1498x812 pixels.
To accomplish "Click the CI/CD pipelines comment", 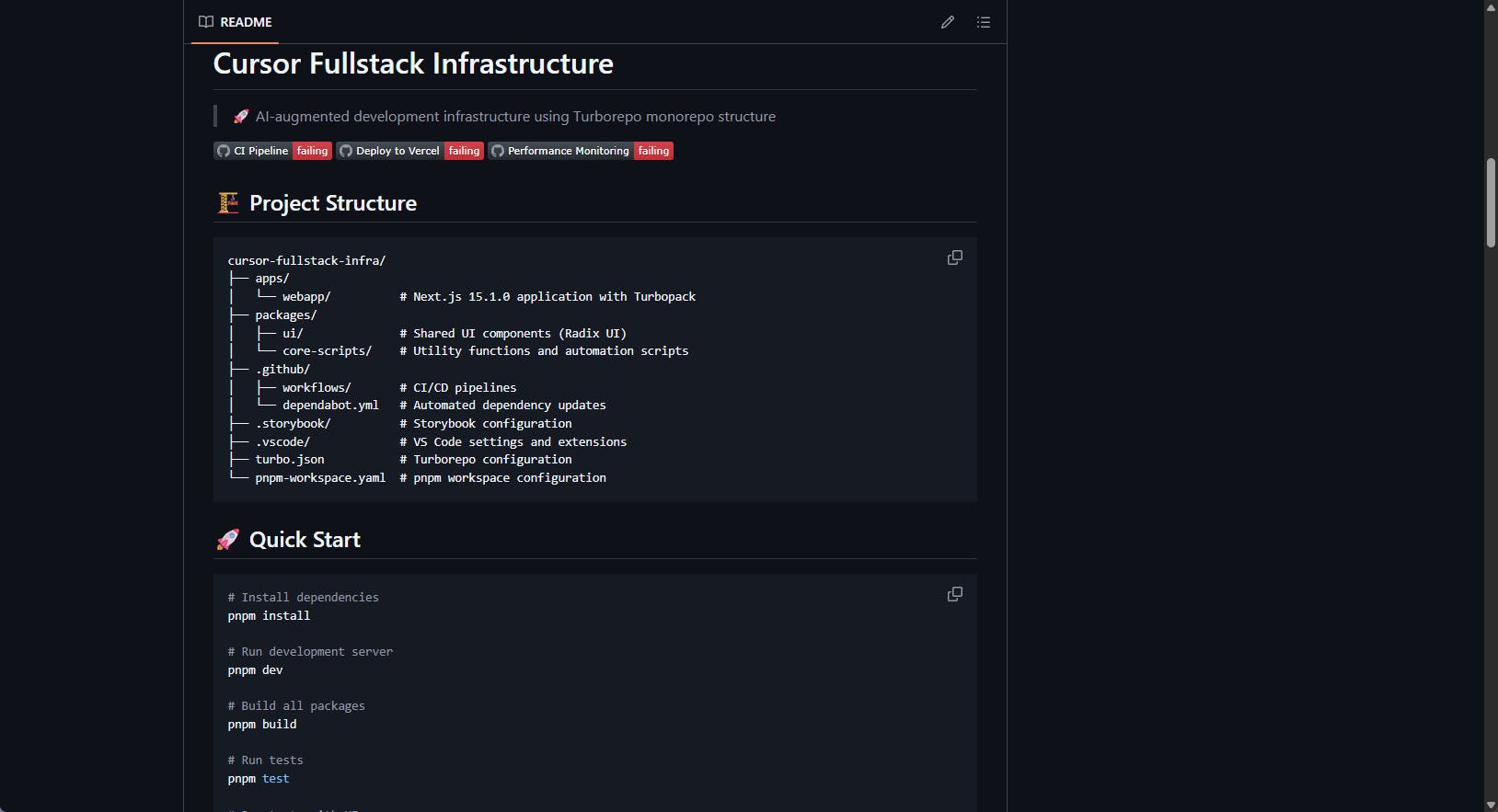I will click(458, 388).
